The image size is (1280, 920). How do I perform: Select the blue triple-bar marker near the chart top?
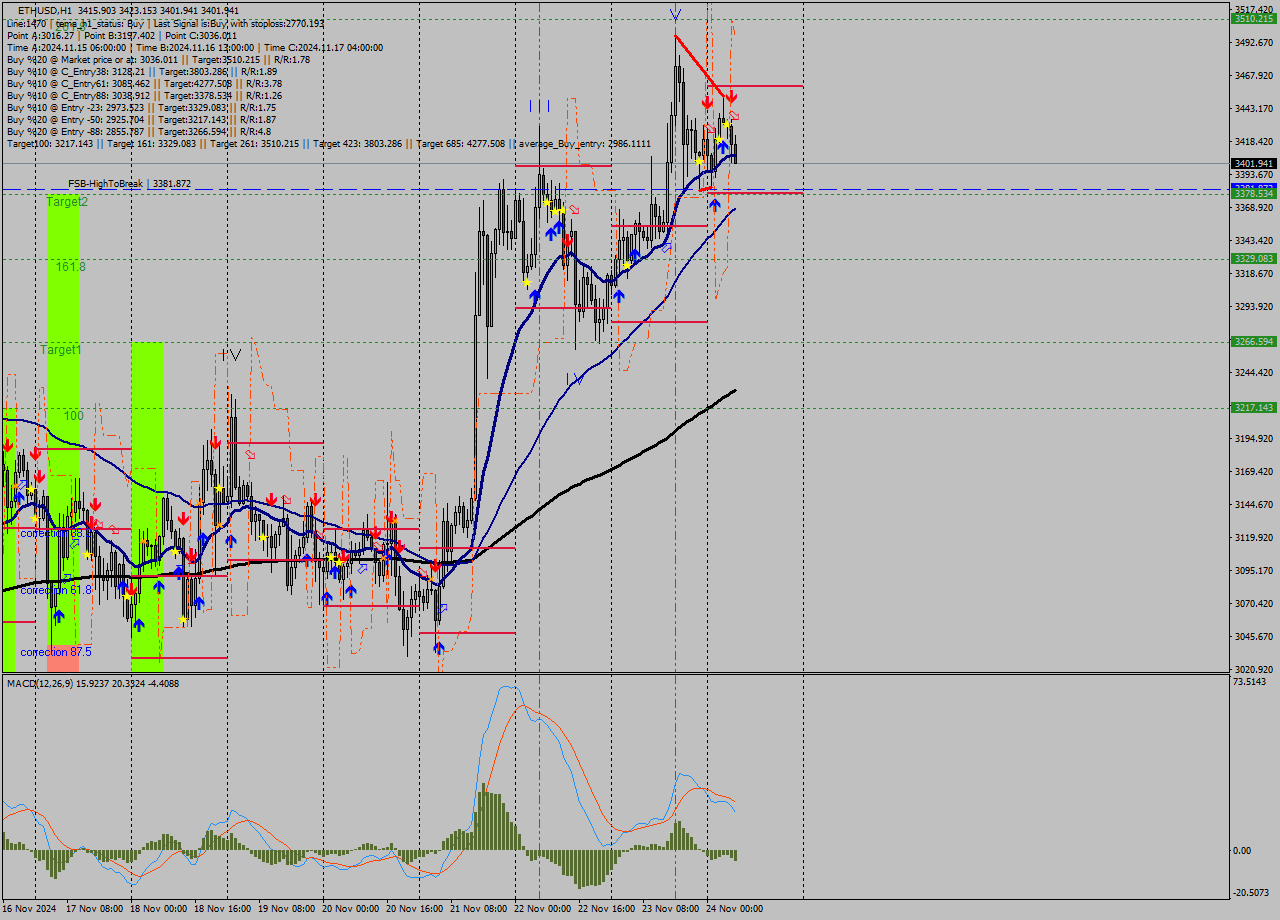coord(539,104)
